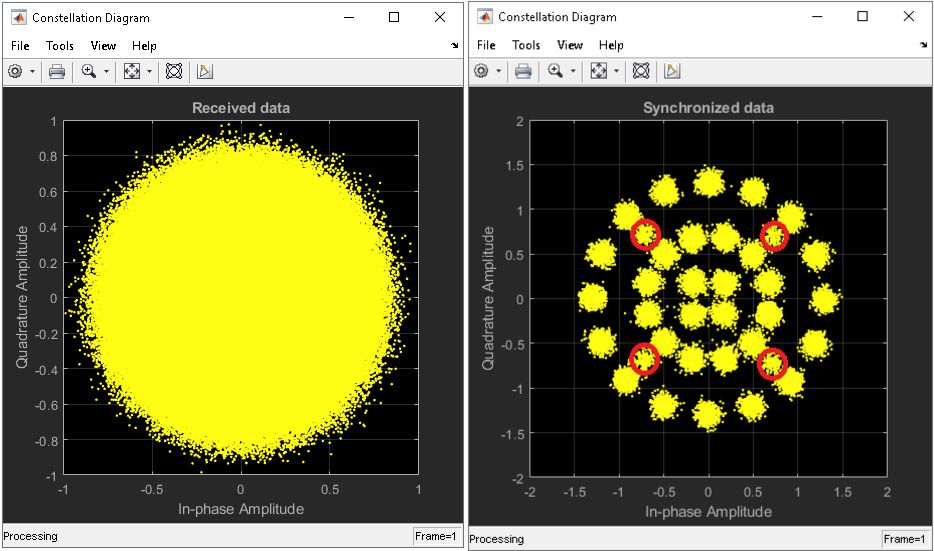Open File menu in Received data window
The image size is (934, 551).
click(x=20, y=45)
